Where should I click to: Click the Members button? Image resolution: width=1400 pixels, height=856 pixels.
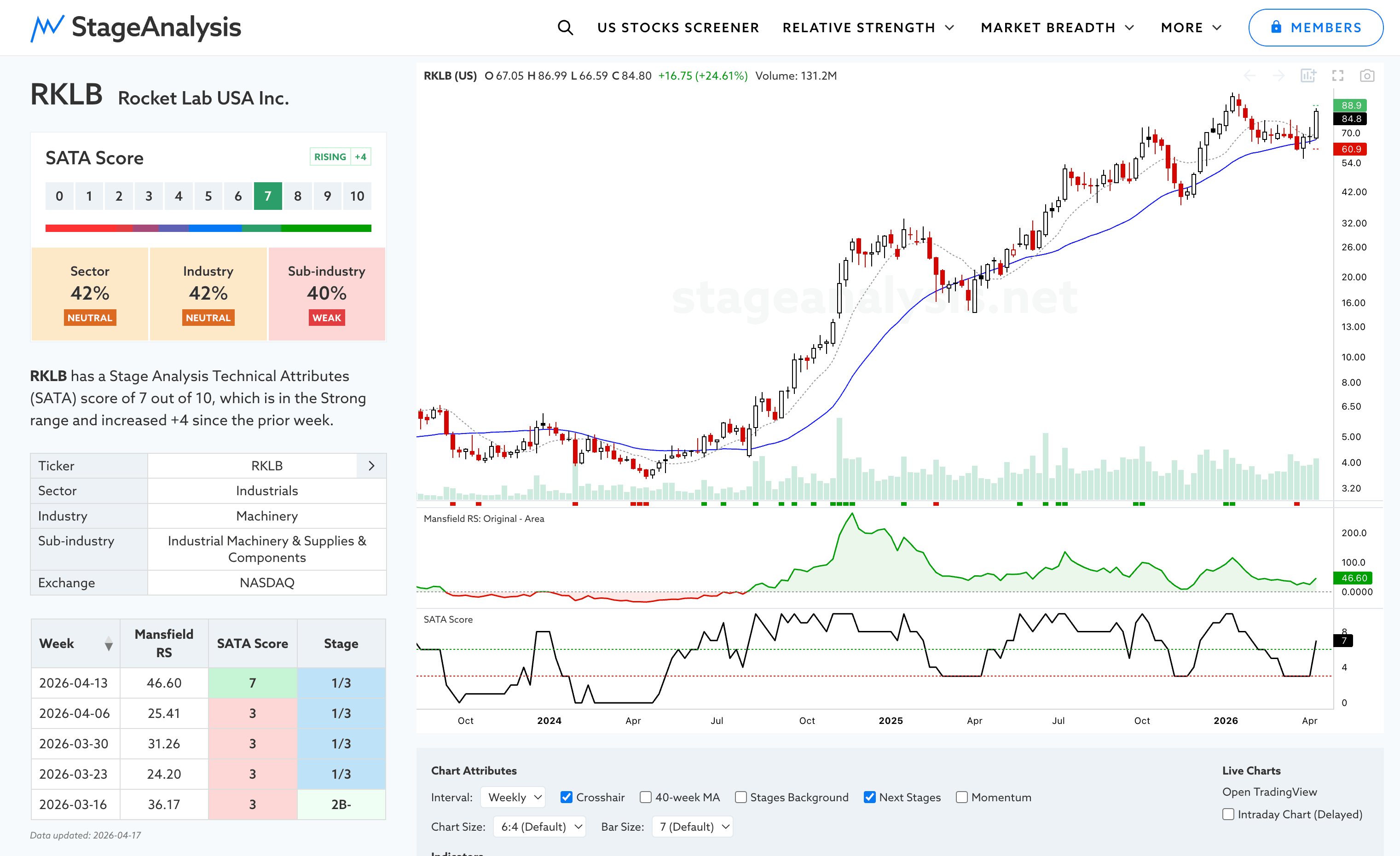1315,27
